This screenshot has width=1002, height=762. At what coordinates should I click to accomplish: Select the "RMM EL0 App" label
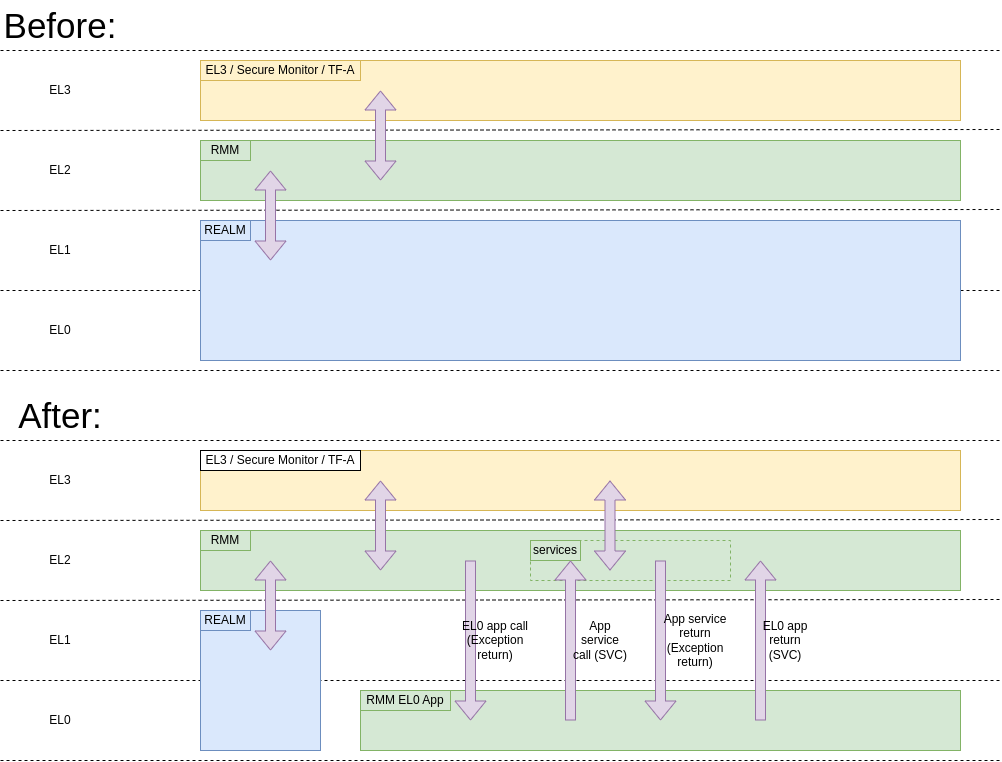point(405,700)
